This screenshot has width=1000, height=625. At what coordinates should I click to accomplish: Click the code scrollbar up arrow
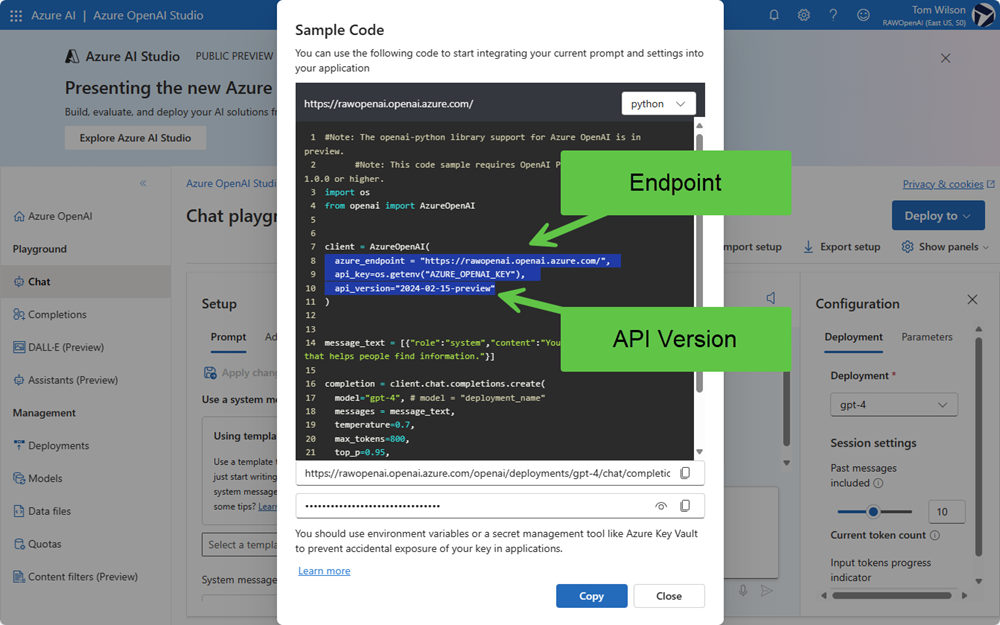coord(700,126)
